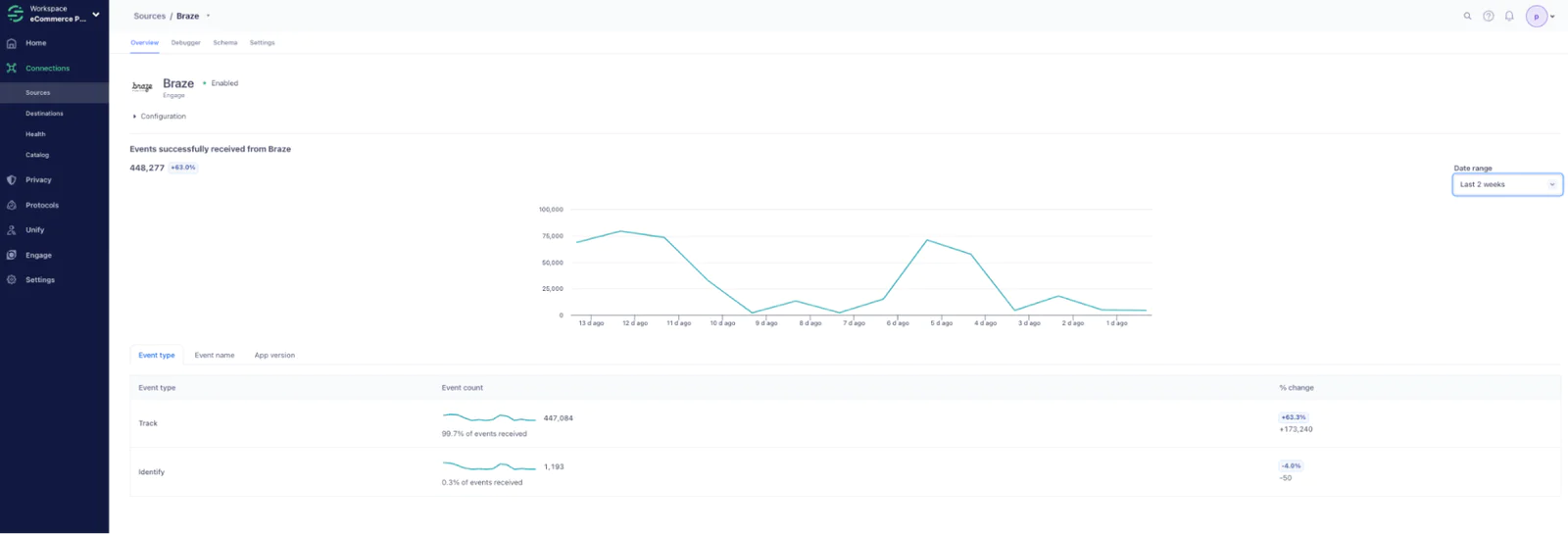Switch to the Debugger tab
Image resolution: width=1568 pixels, height=534 pixels.
pos(185,43)
